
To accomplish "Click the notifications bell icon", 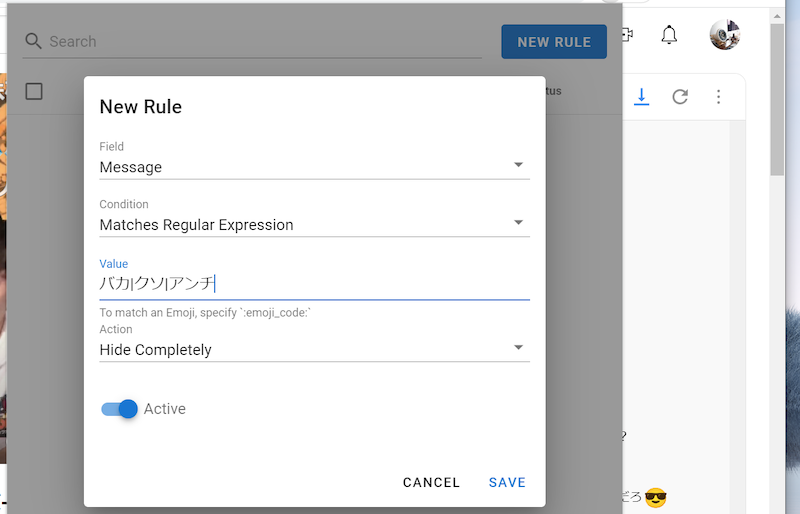I will pyautogui.click(x=669, y=35).
